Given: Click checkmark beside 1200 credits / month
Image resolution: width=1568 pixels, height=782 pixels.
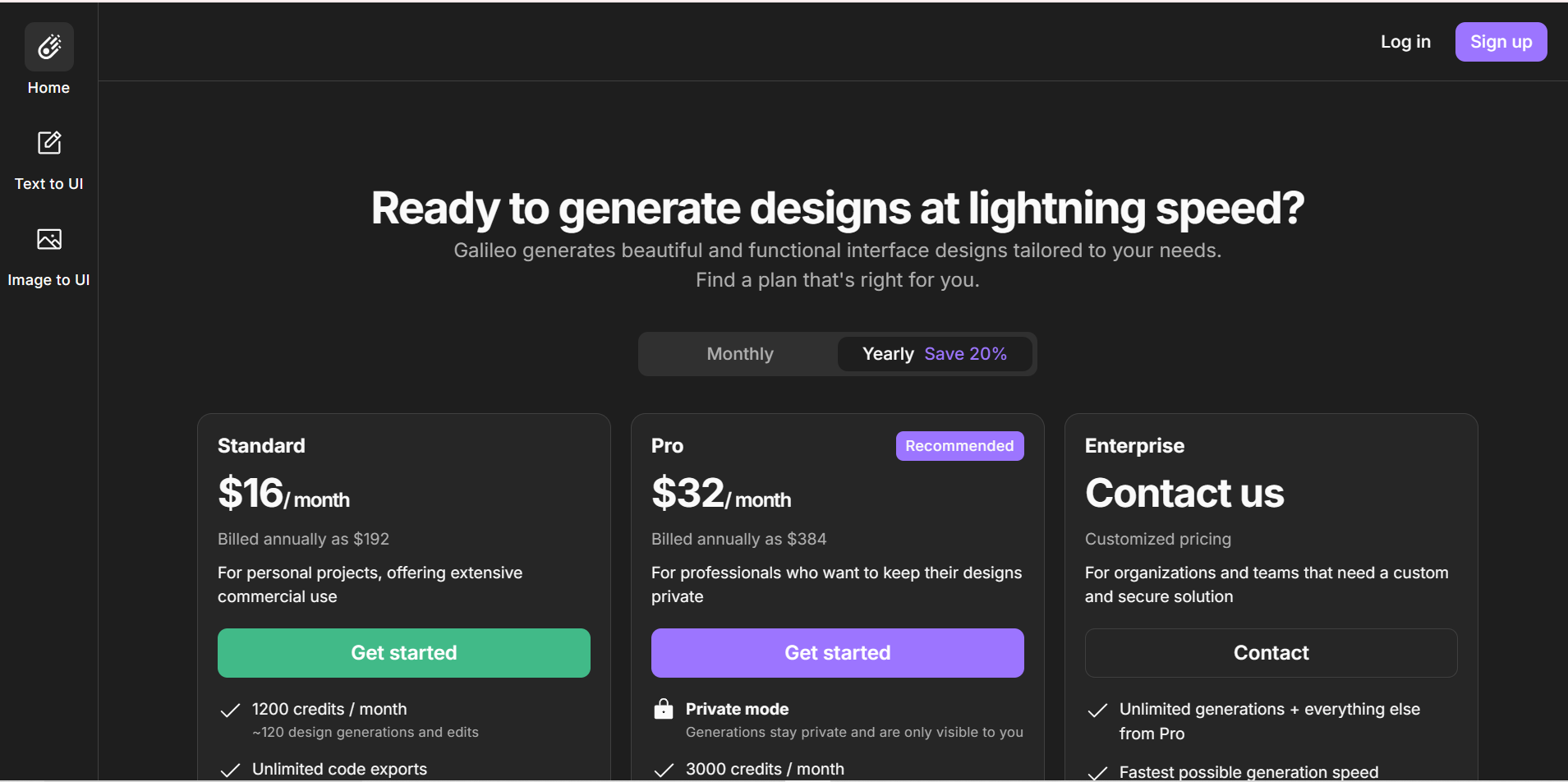Looking at the screenshot, I should tap(231, 710).
